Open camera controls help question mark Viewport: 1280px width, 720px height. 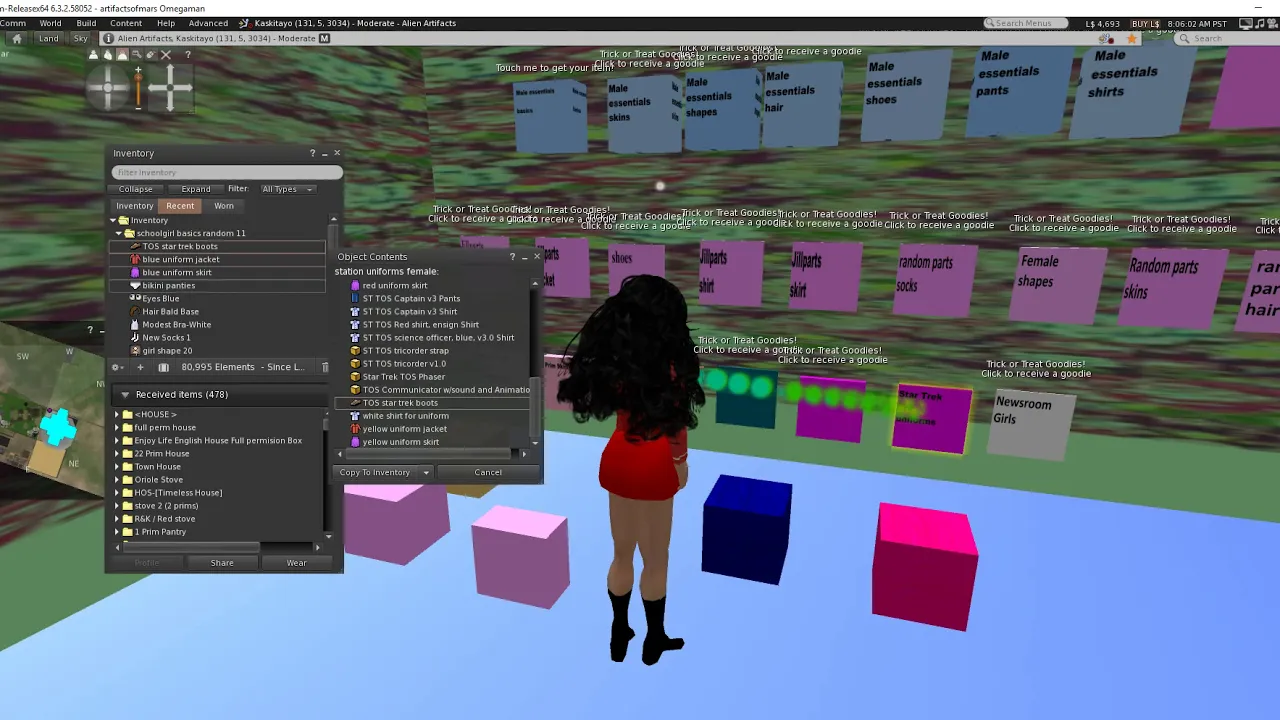pos(187,55)
